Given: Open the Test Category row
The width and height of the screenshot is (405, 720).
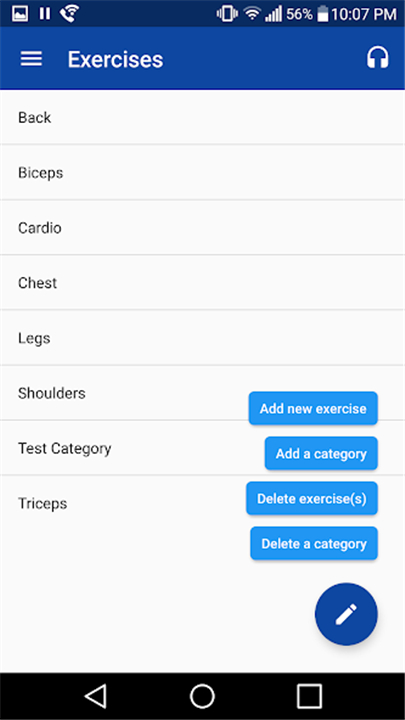Looking at the screenshot, I should click(x=202, y=448).
